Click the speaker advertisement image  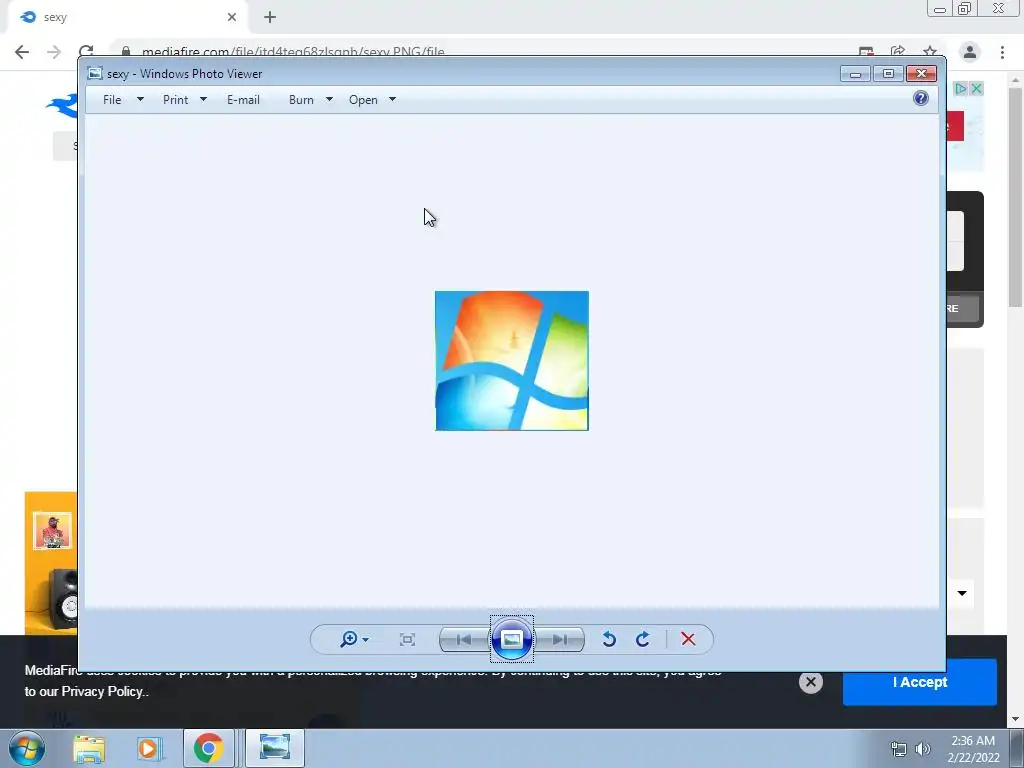click(51, 563)
